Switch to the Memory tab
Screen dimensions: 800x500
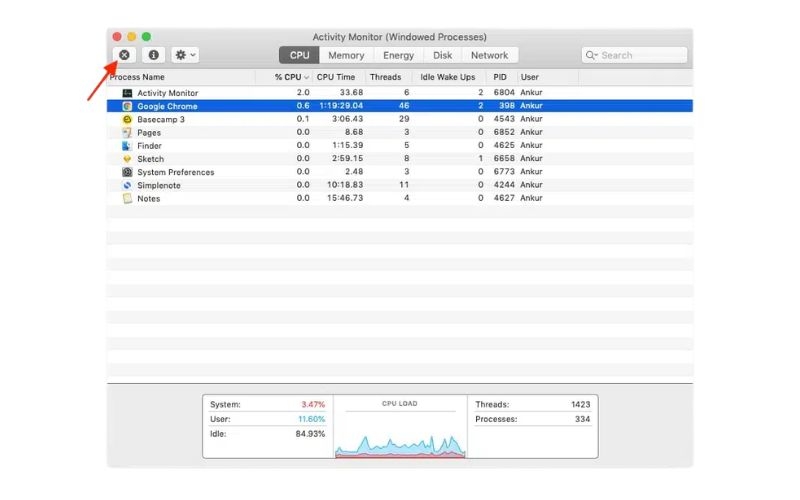(346, 55)
